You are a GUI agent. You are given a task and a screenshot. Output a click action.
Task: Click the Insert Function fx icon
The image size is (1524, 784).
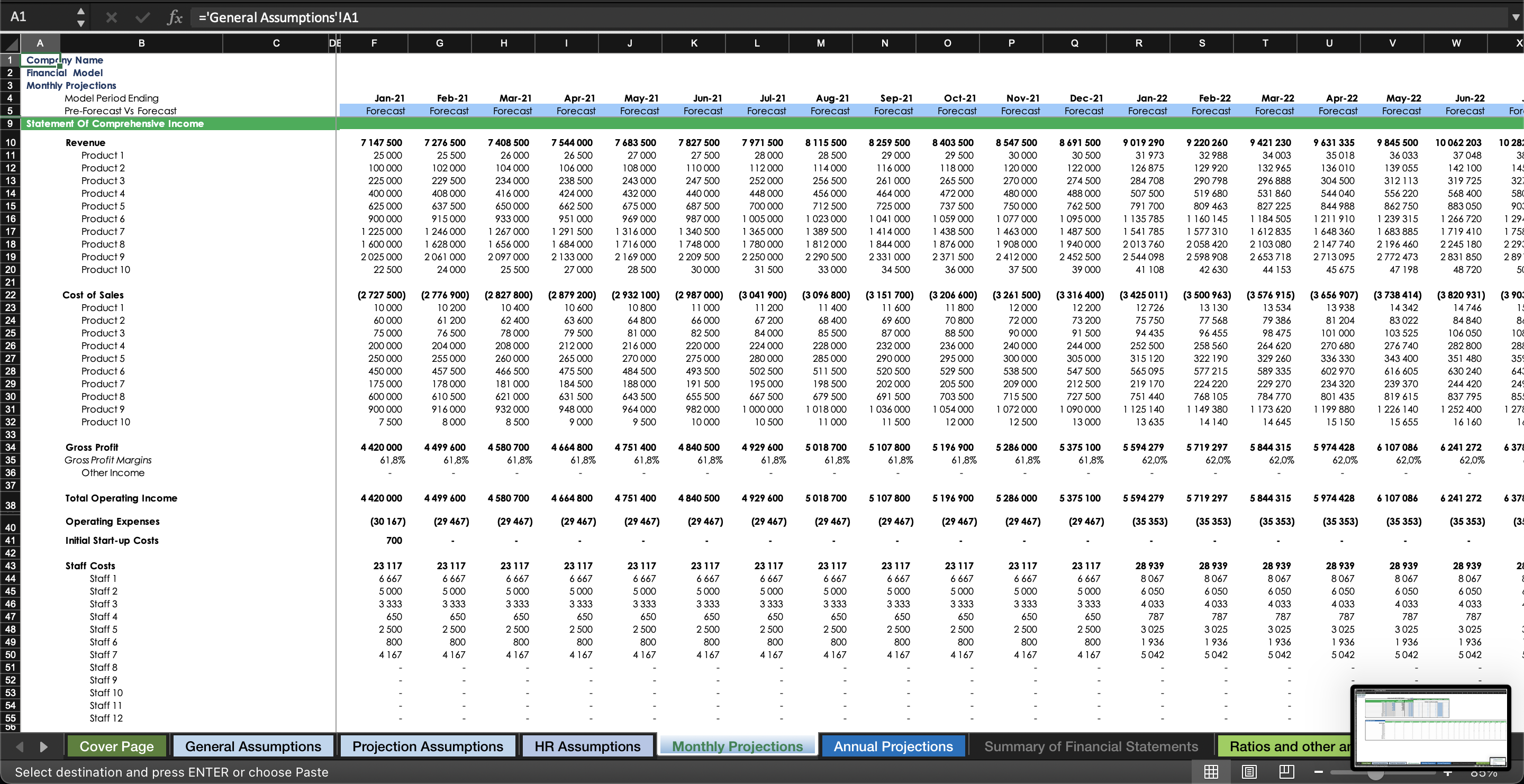(x=175, y=17)
